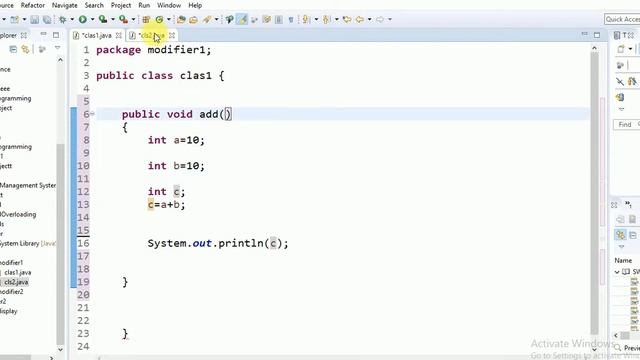640x360 pixels.
Task: Open Forward navigation history dropdown
Action: tap(390, 19)
